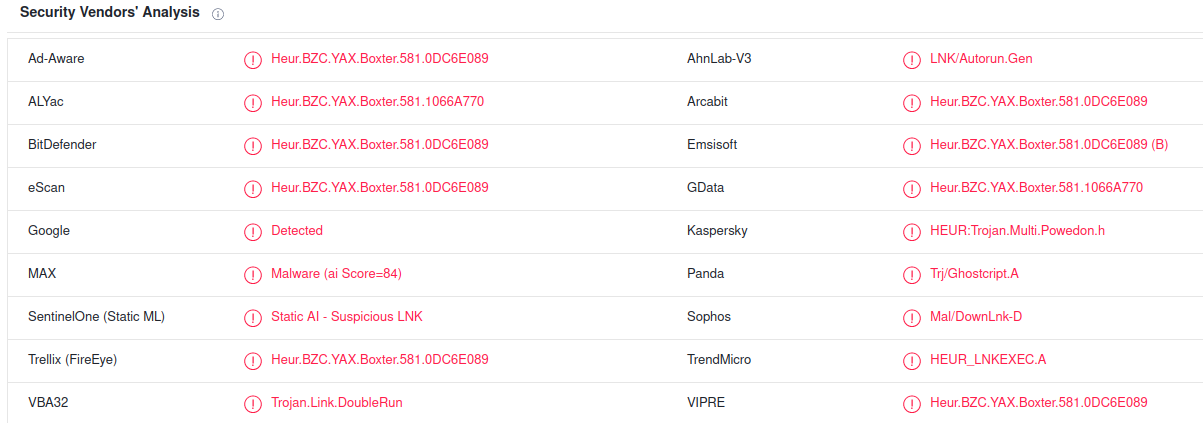
Task: Click the Emsisoft detection ending in (B)
Action: point(1049,144)
